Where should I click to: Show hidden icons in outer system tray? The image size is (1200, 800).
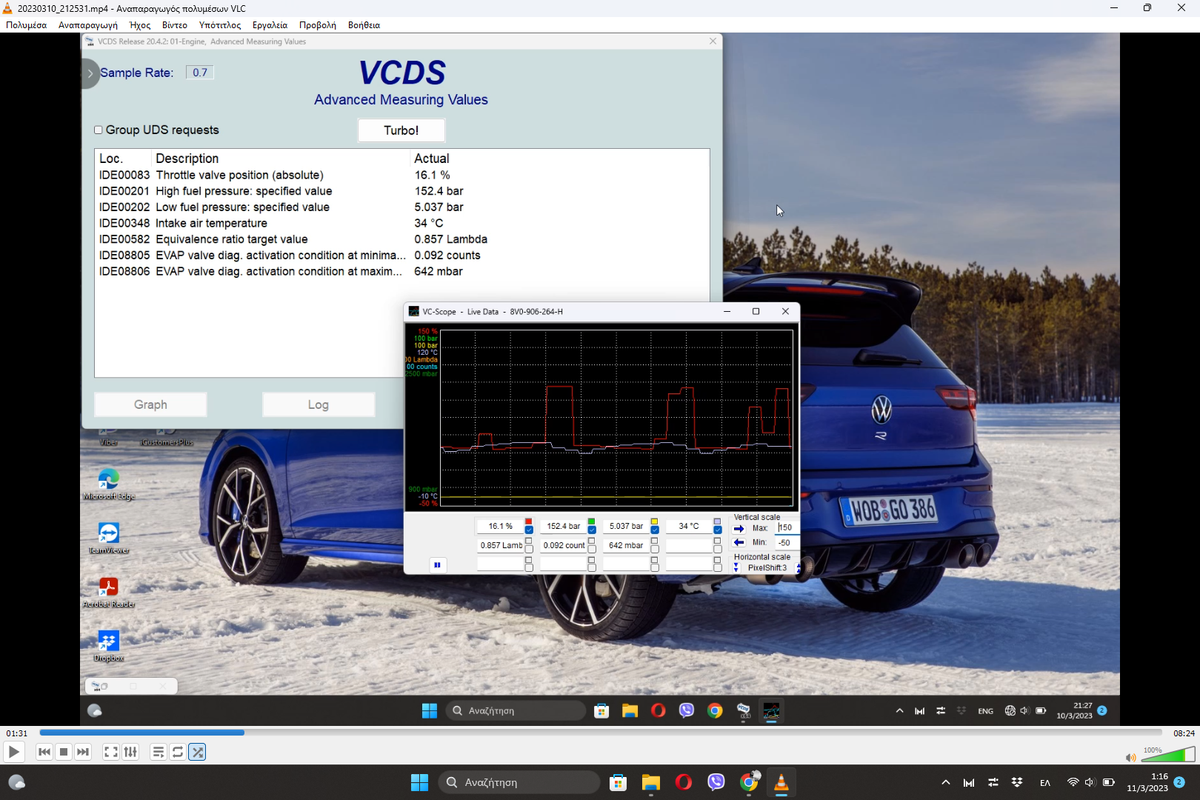(945, 782)
